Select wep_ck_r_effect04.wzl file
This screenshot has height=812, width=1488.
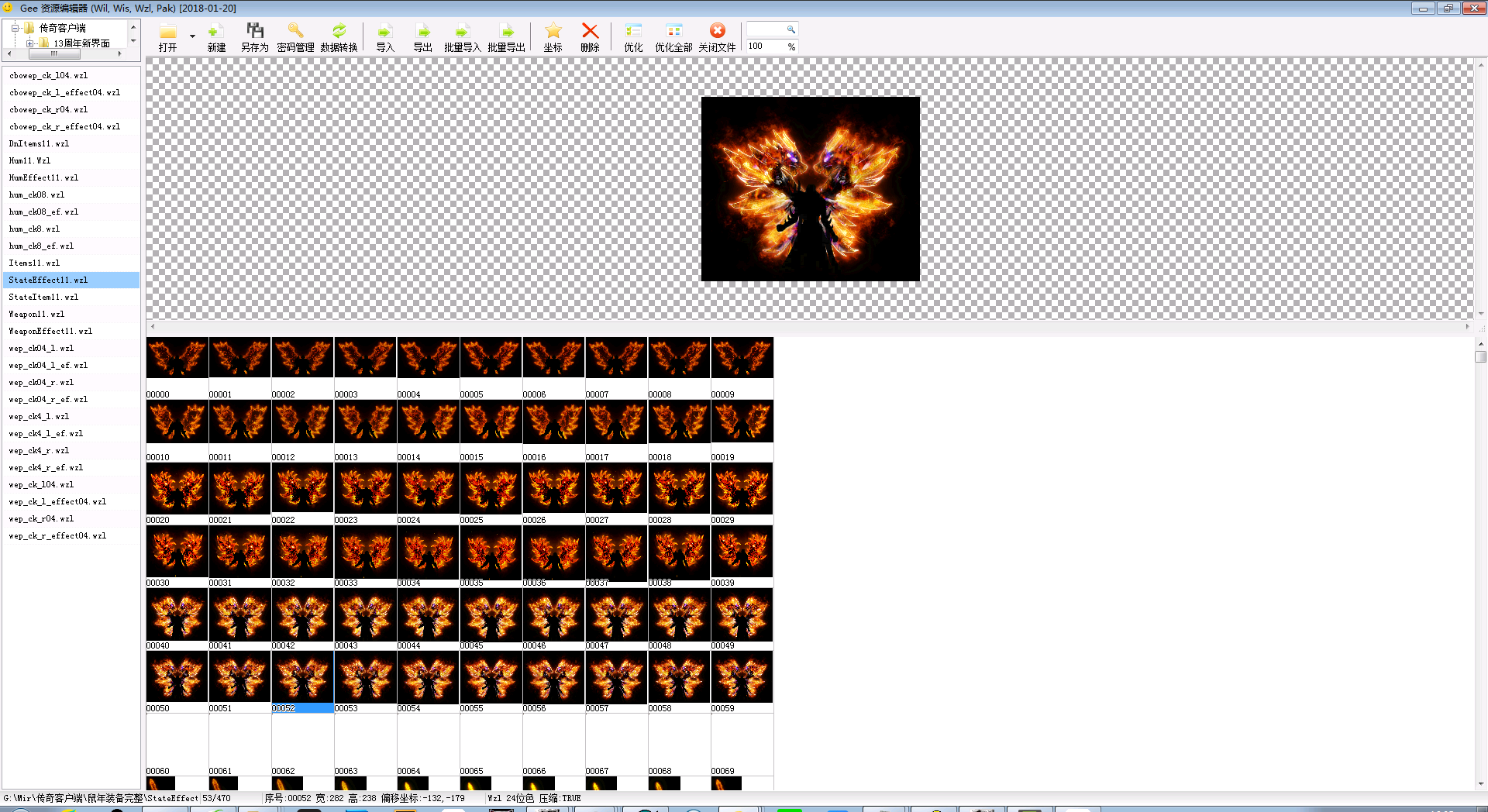pyautogui.click(x=71, y=536)
